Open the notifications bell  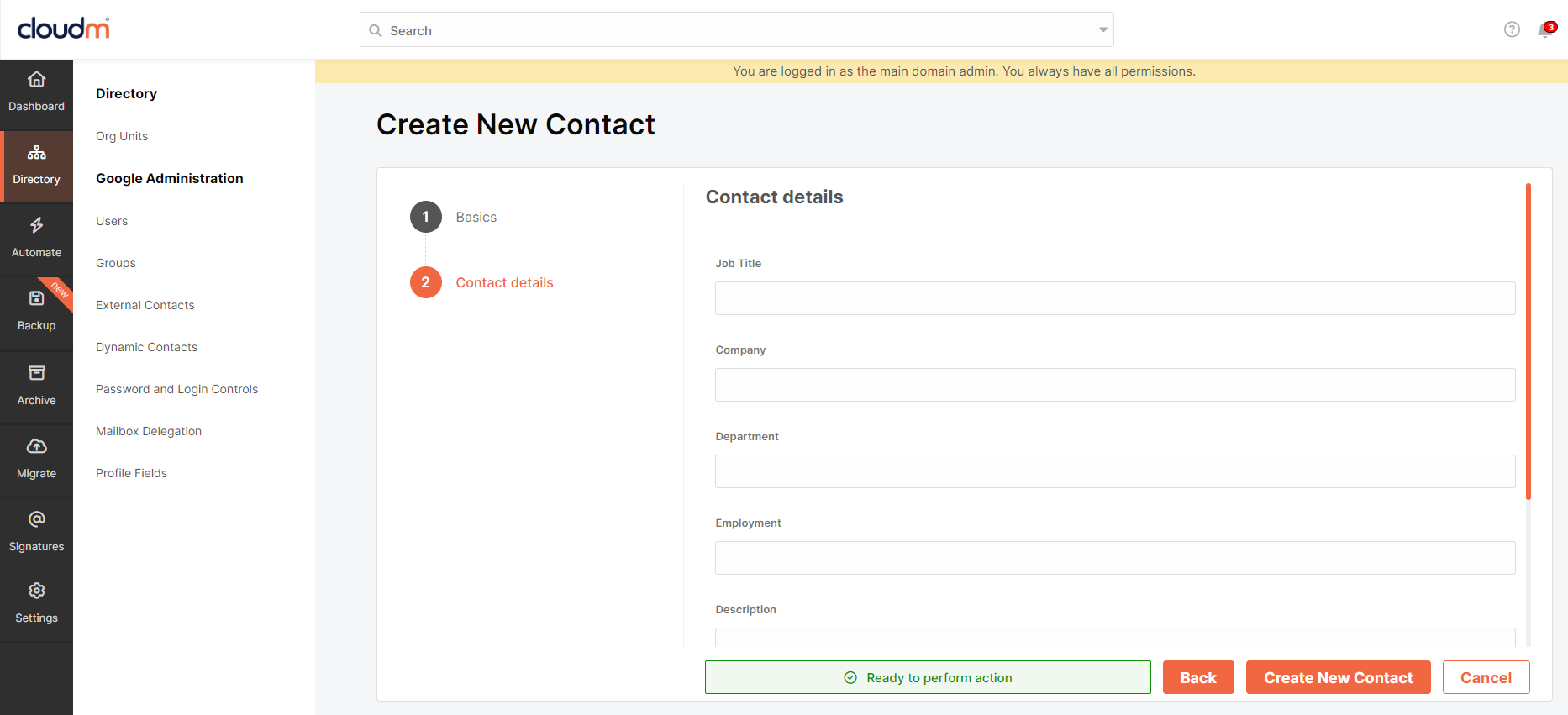click(x=1545, y=29)
